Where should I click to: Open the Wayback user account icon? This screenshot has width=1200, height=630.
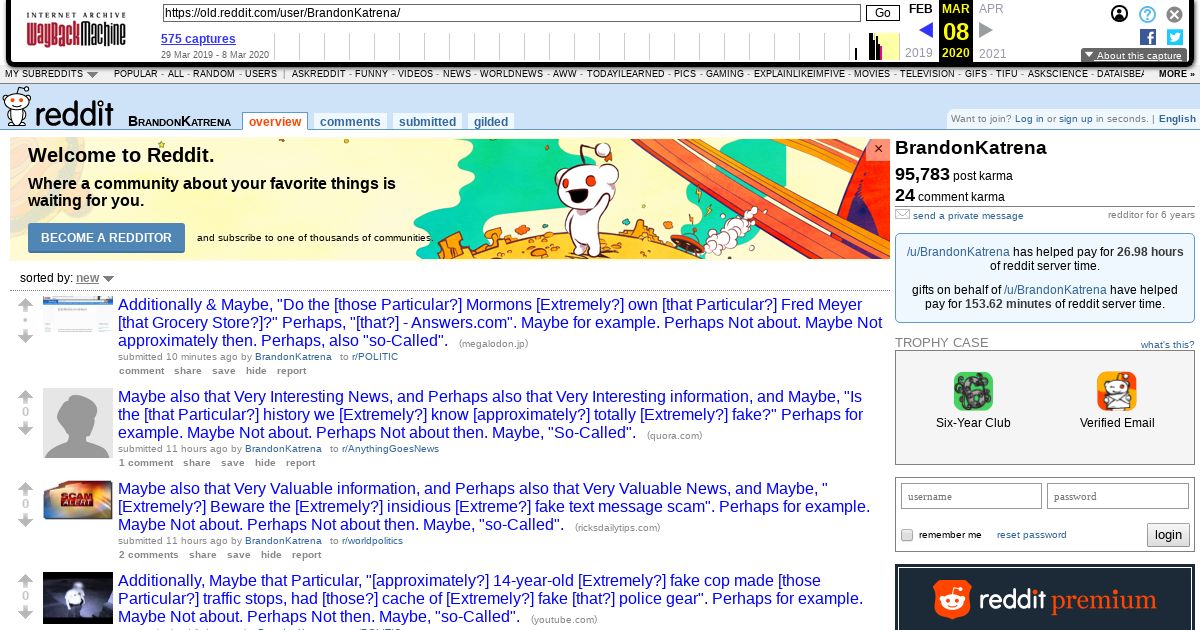[x=1120, y=14]
